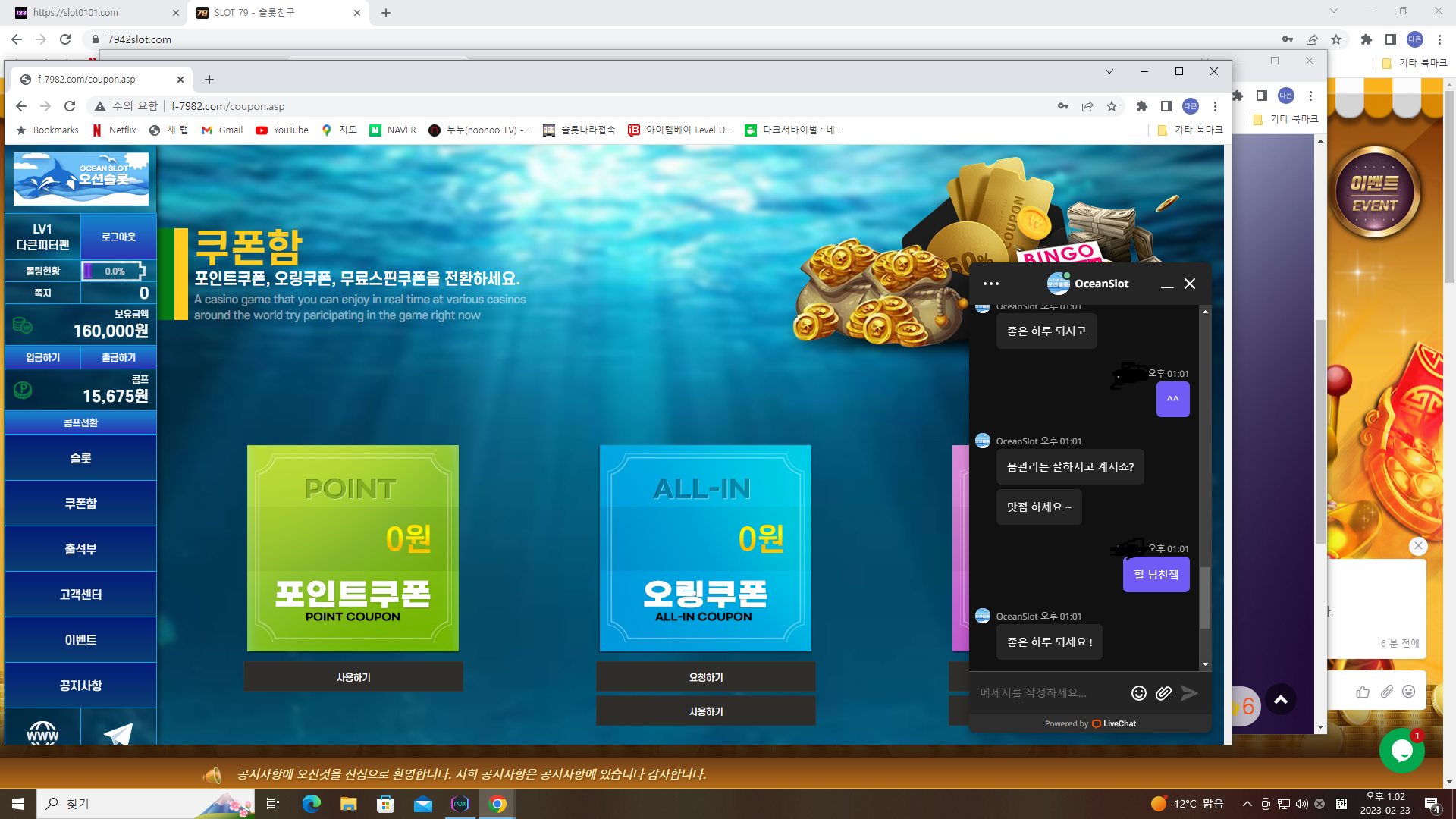
Task: Open the NAVER bookmark
Action: pyautogui.click(x=393, y=130)
